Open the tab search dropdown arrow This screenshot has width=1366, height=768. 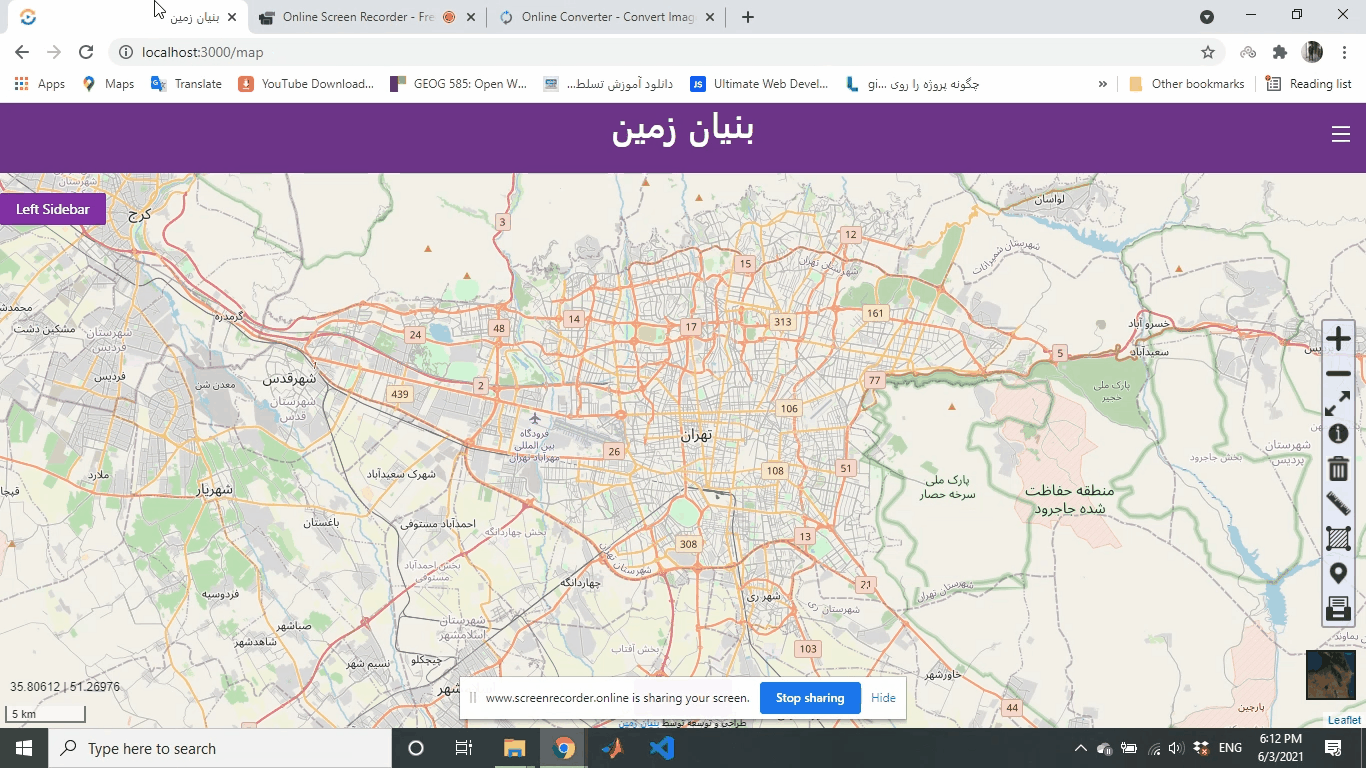(x=1207, y=17)
